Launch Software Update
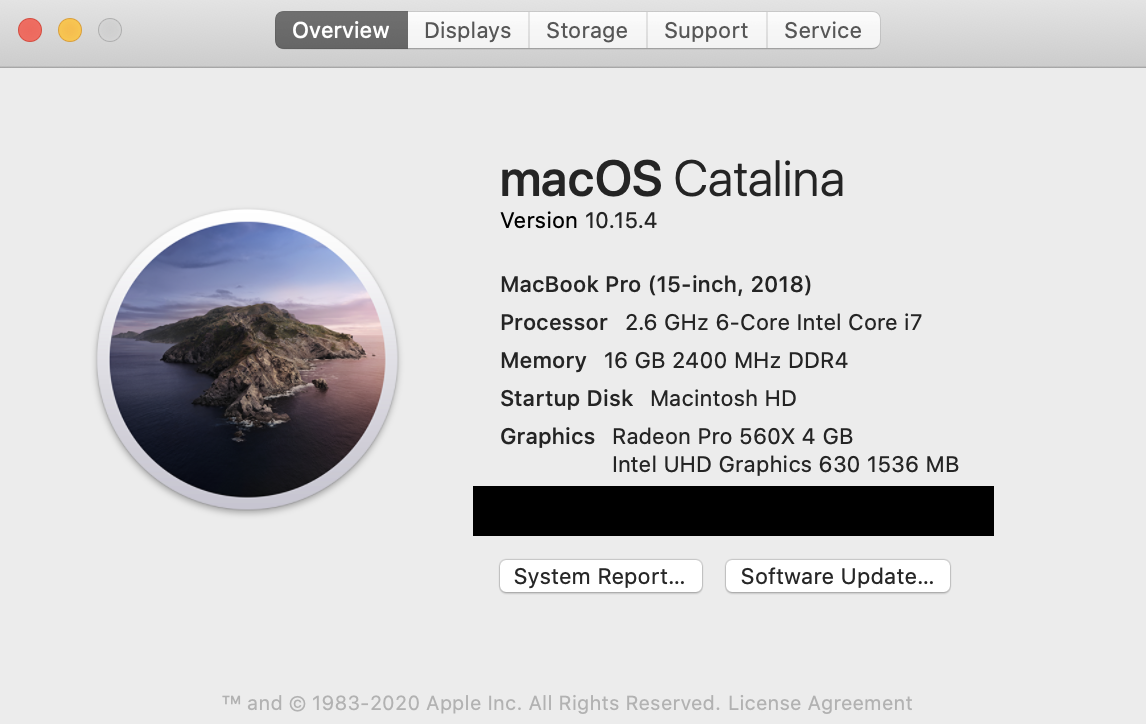 pos(838,576)
